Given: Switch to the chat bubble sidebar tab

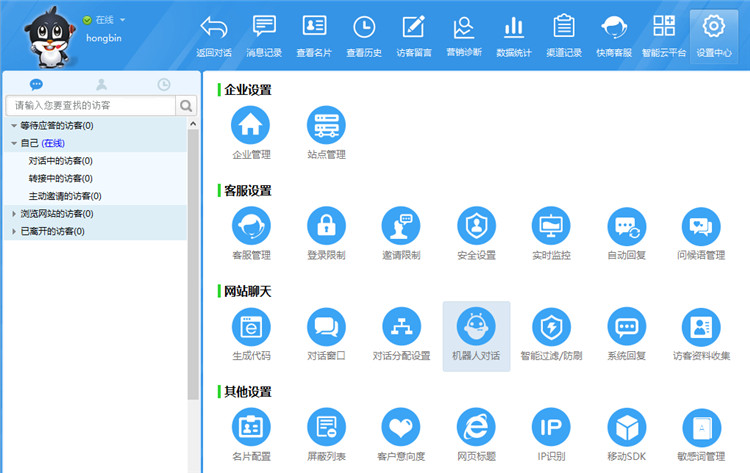Looking at the screenshot, I should [x=37, y=84].
